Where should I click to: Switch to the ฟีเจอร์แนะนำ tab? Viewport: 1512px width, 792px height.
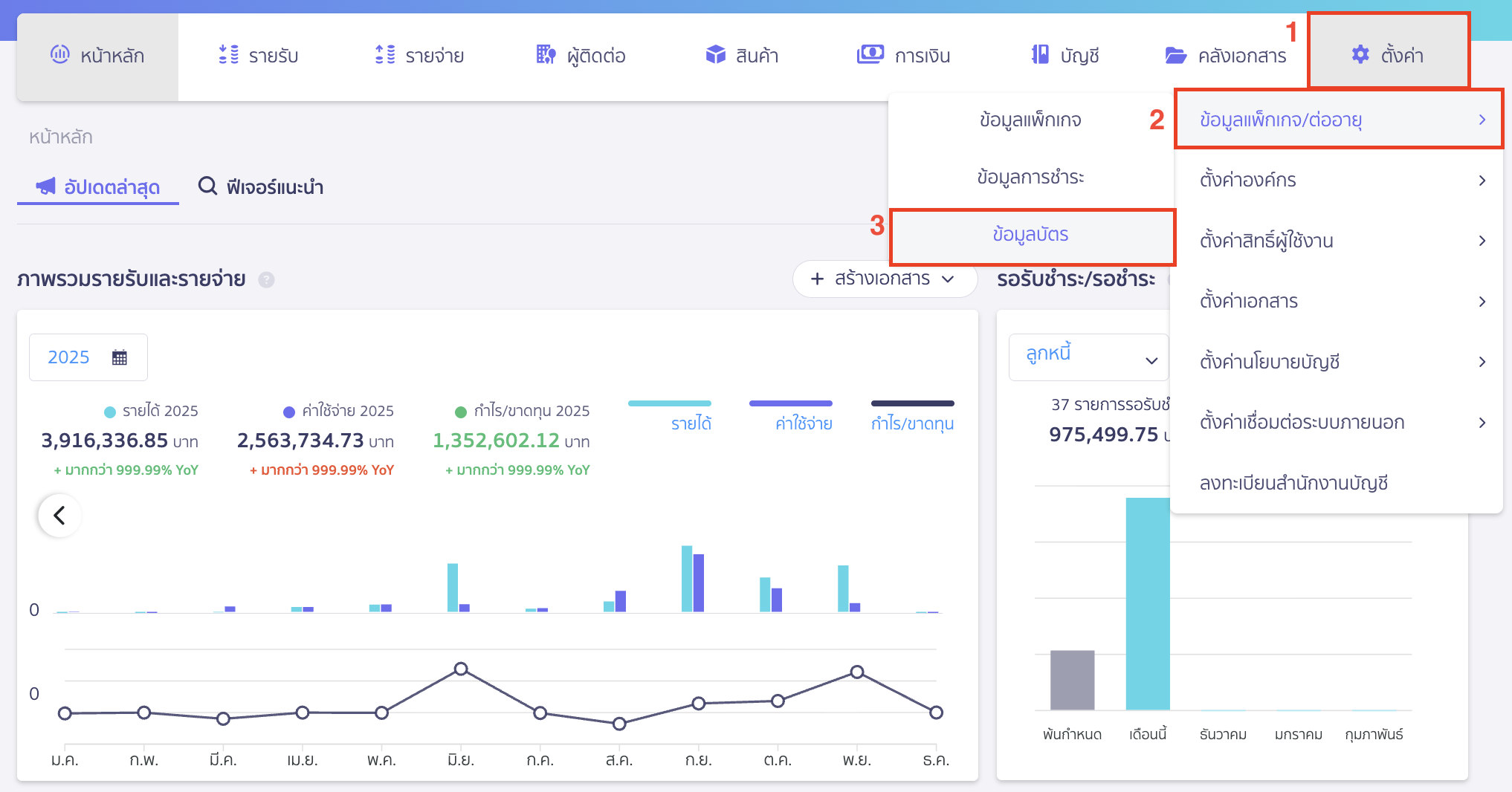point(261,186)
